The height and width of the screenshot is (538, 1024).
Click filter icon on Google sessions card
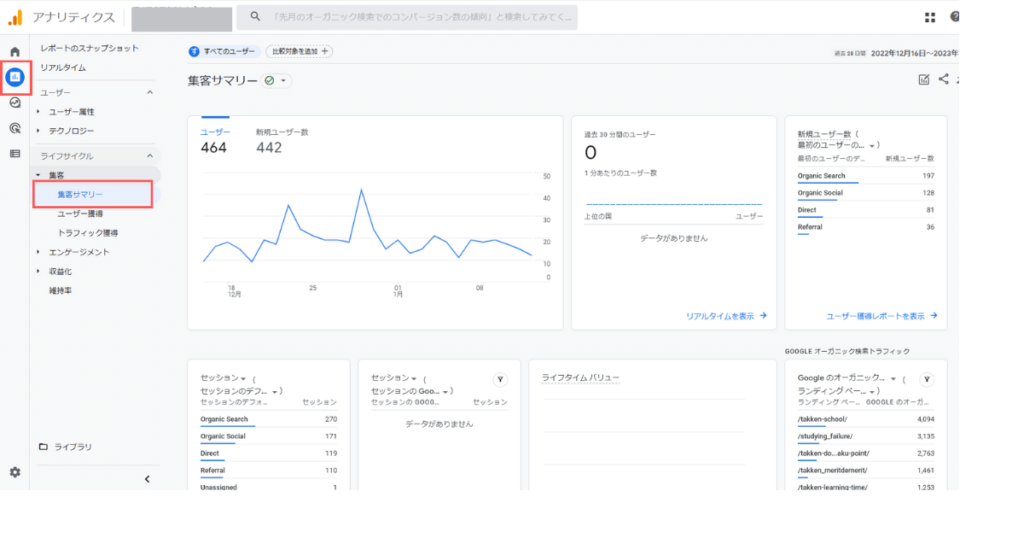[500, 379]
